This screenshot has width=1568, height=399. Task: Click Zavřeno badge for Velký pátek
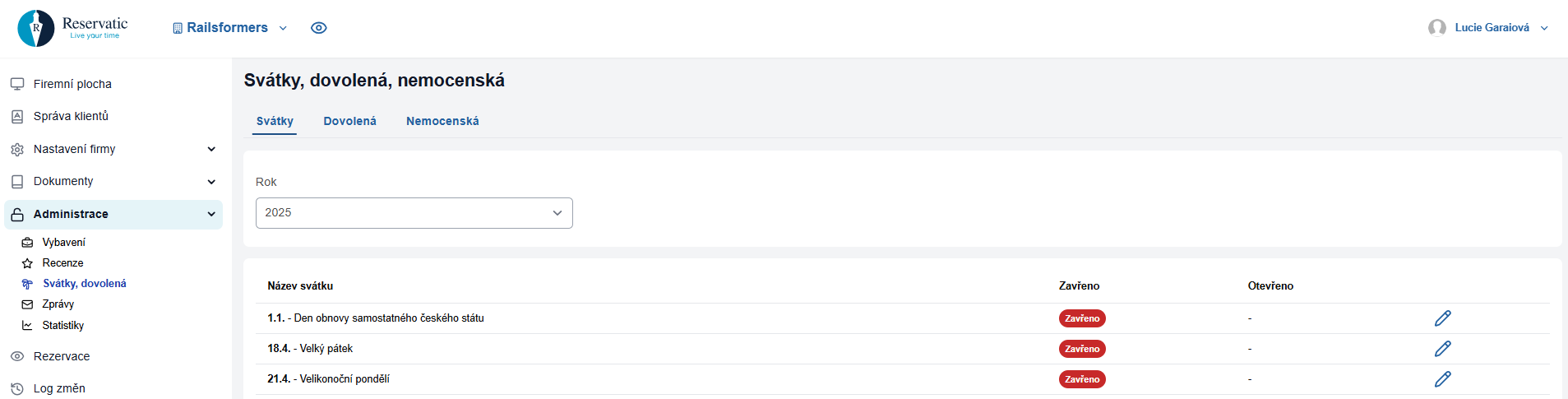pyautogui.click(x=1082, y=349)
